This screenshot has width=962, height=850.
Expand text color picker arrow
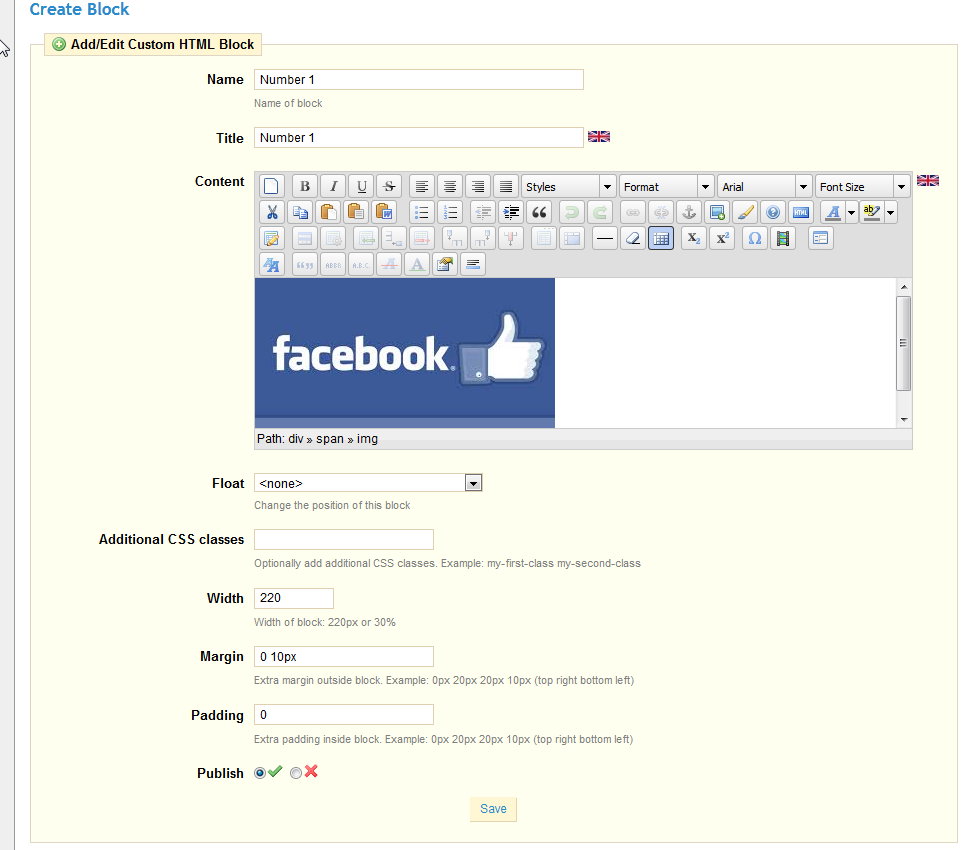pos(852,212)
